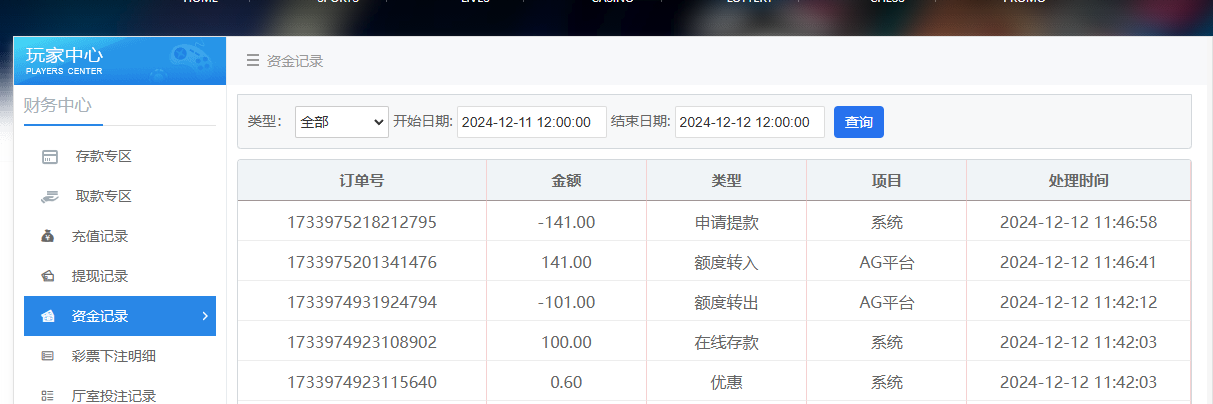This screenshot has width=1213, height=404.
Task: Click the timestamp in the 优惠 row
Action: 1079,382
